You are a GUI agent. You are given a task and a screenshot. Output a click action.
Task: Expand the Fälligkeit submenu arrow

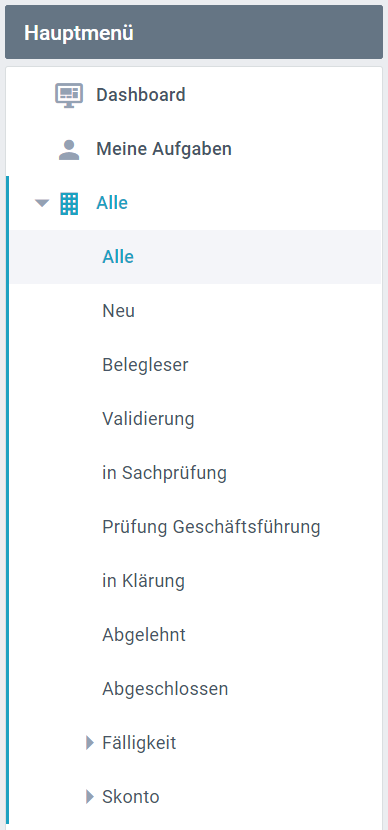(90, 743)
